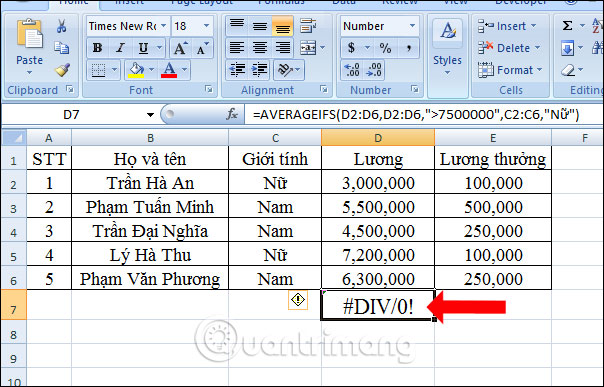The width and height of the screenshot is (604, 387).
Task: Click in the formula bar
Action: click(423, 114)
